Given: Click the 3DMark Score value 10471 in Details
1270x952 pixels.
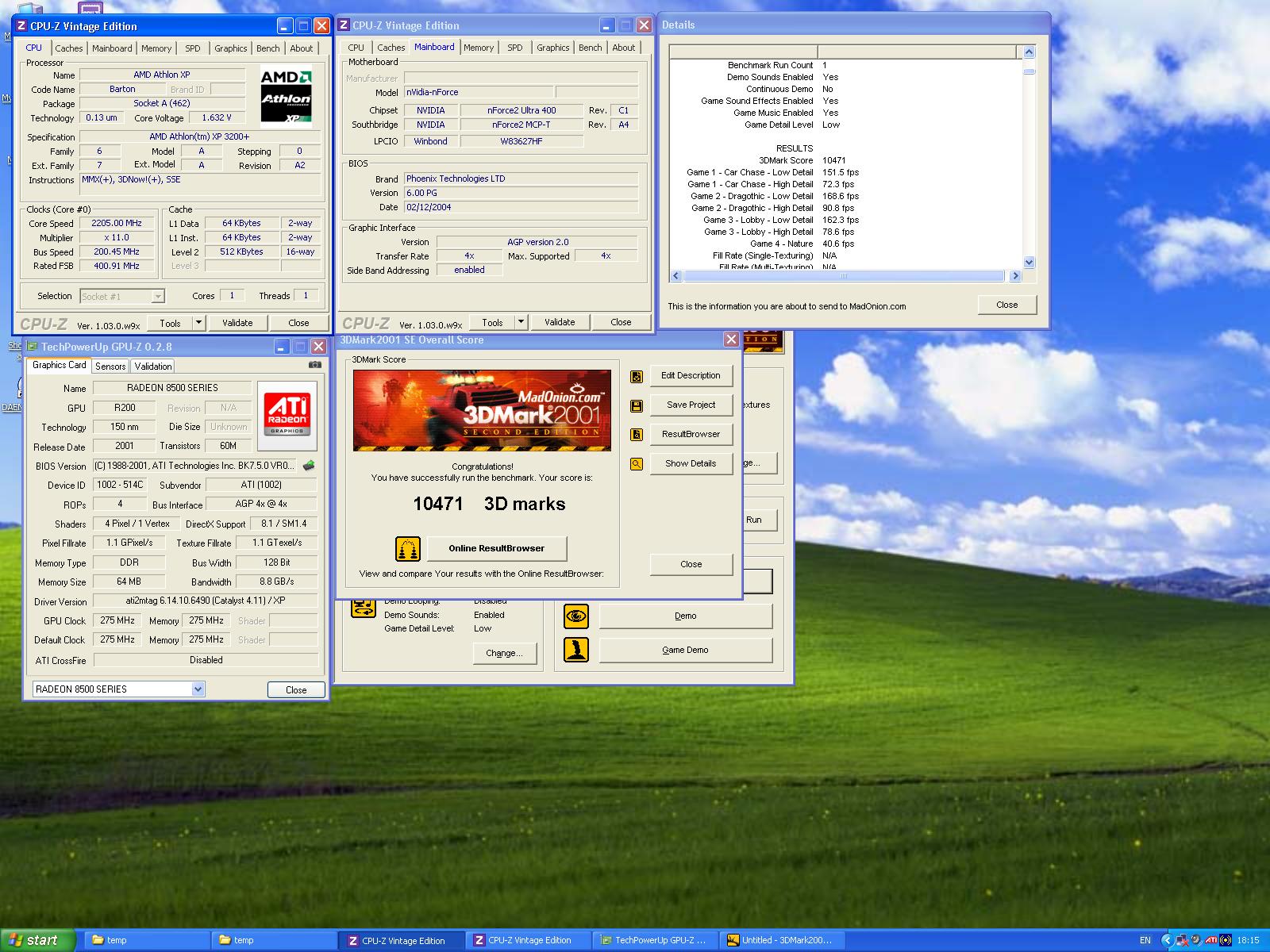Looking at the screenshot, I should tap(834, 160).
